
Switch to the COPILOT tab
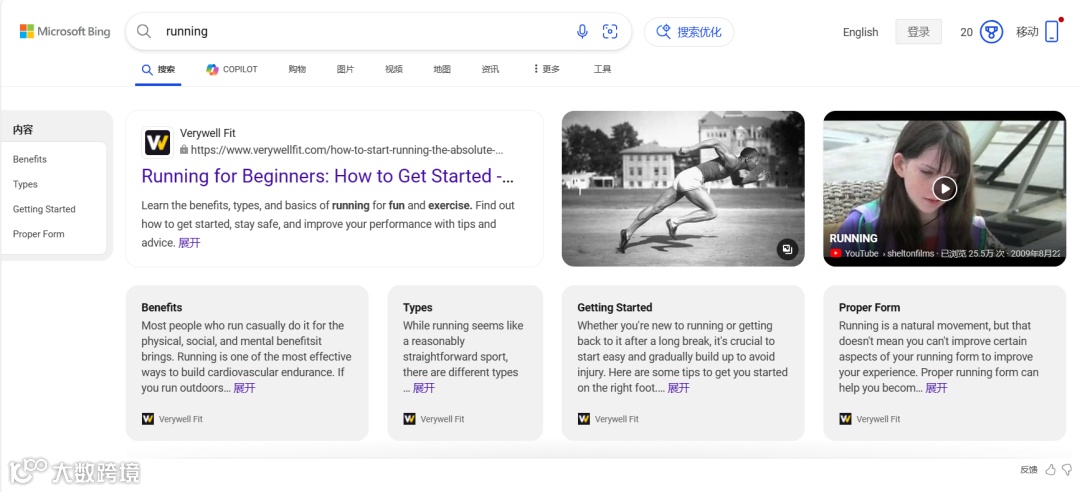point(232,70)
